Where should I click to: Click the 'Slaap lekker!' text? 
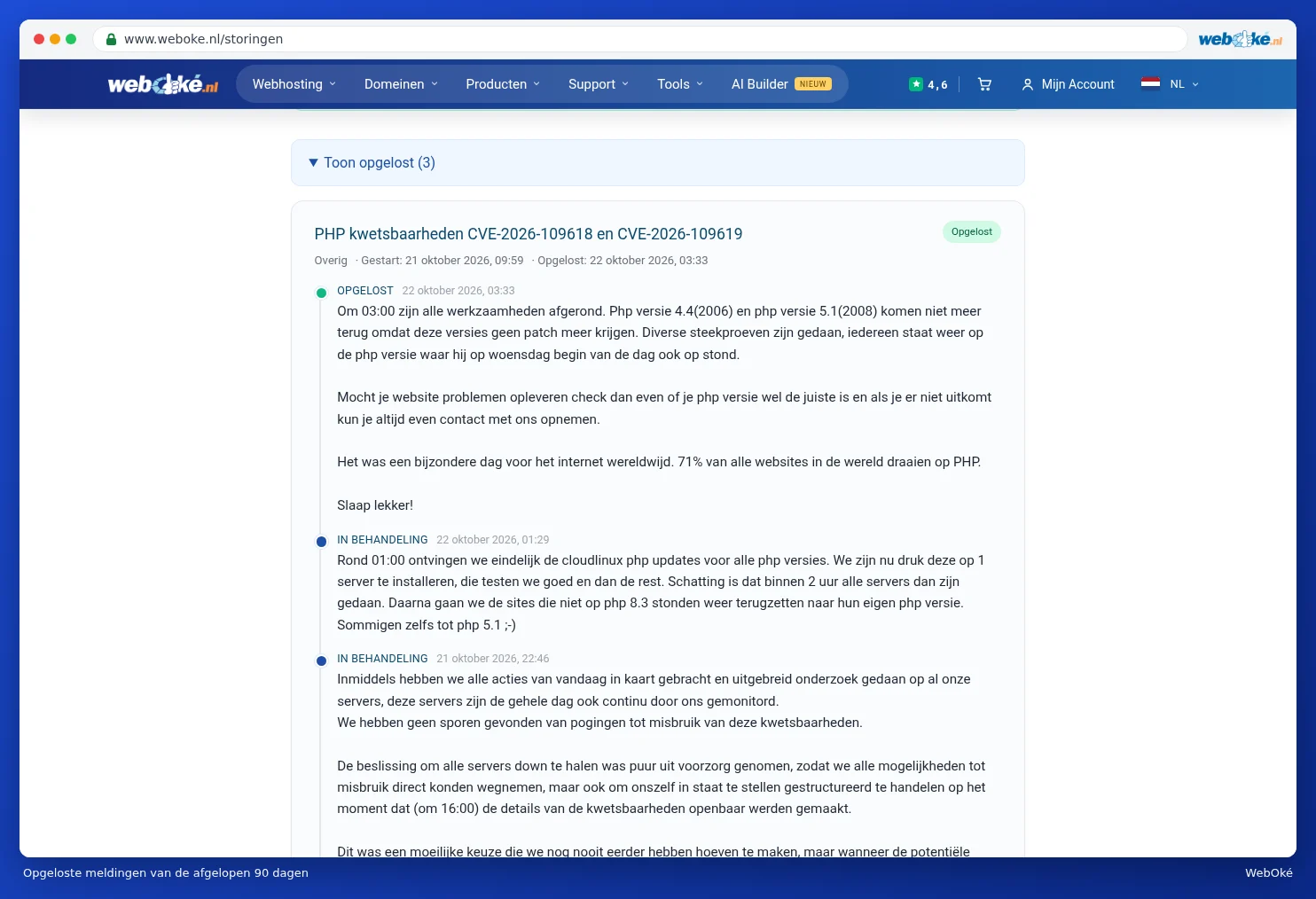[375, 505]
